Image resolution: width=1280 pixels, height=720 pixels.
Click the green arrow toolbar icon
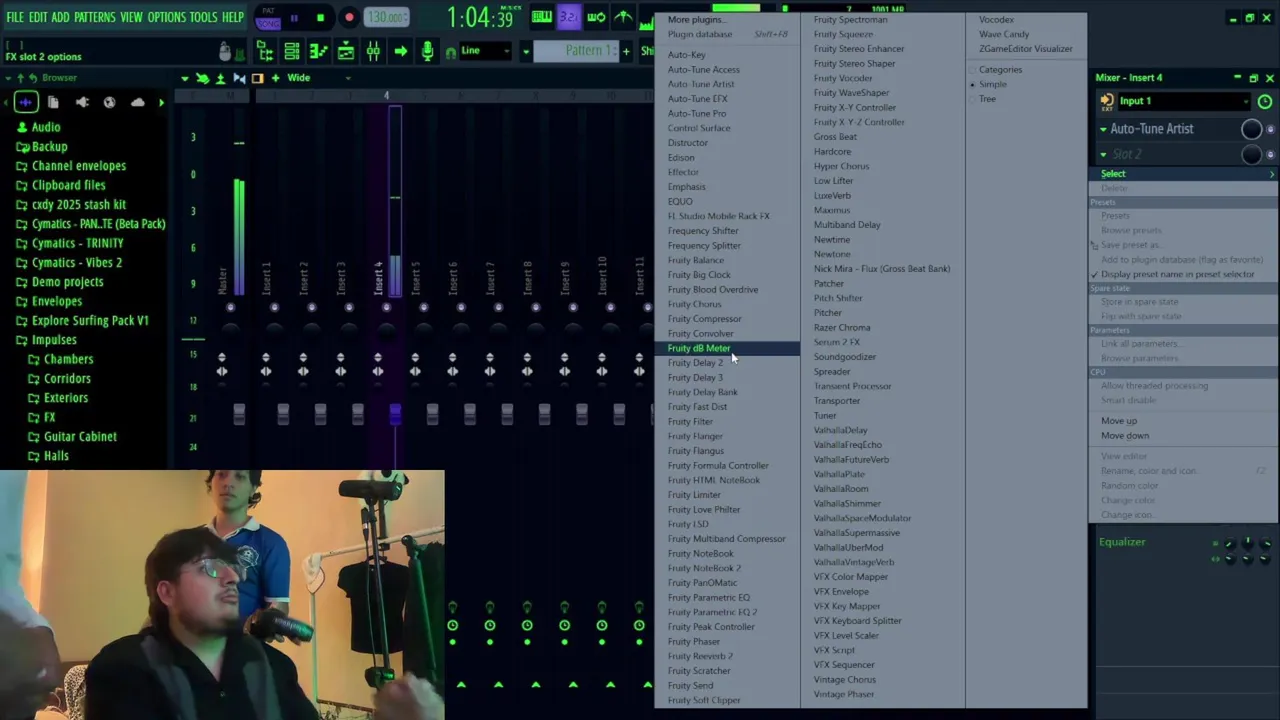pos(400,51)
